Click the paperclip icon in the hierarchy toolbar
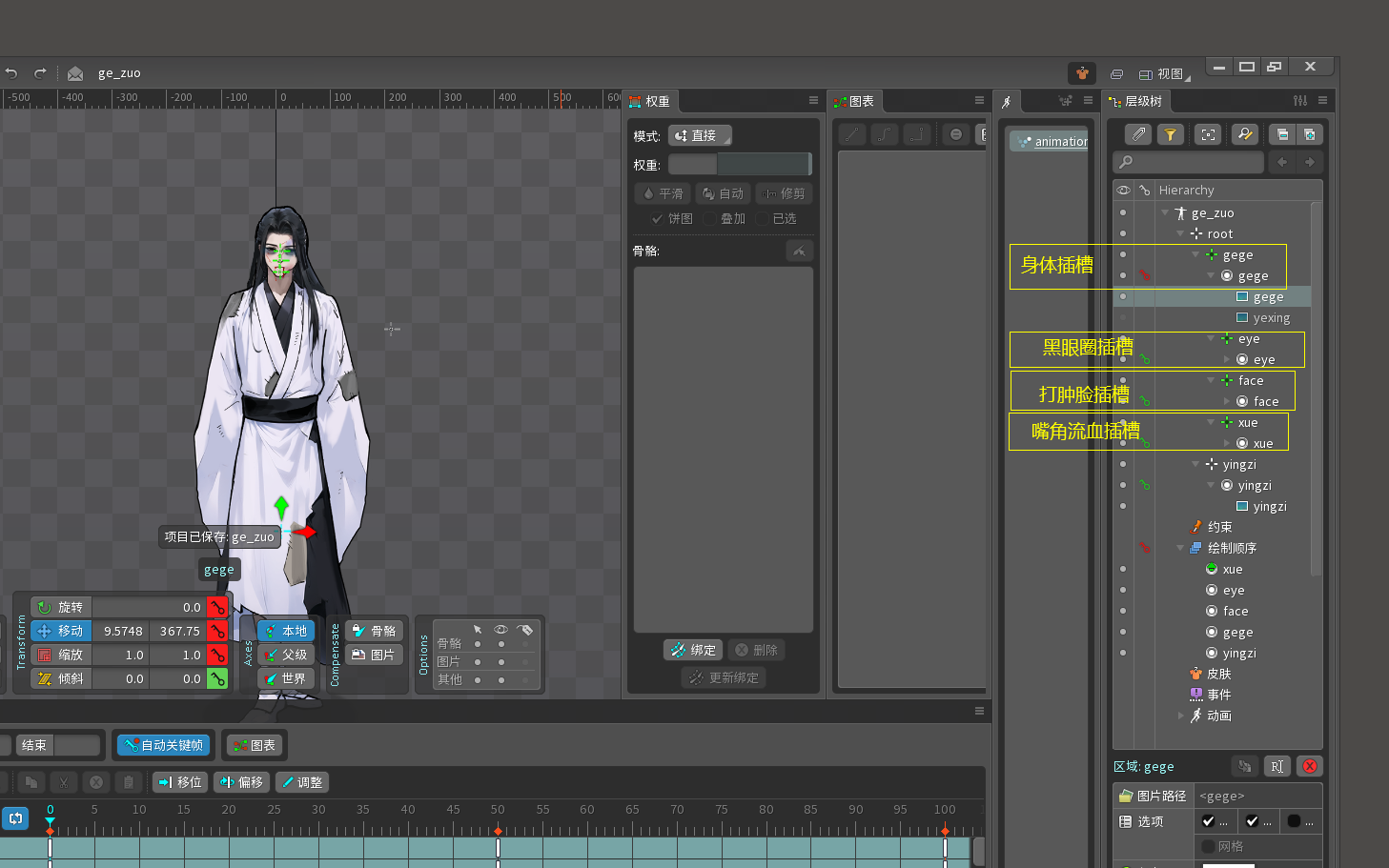 click(x=1138, y=134)
